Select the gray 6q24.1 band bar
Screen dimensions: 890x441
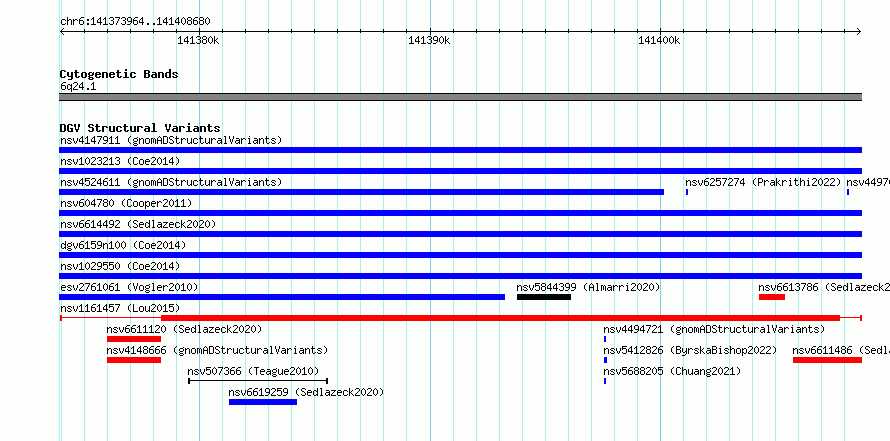coord(460,97)
